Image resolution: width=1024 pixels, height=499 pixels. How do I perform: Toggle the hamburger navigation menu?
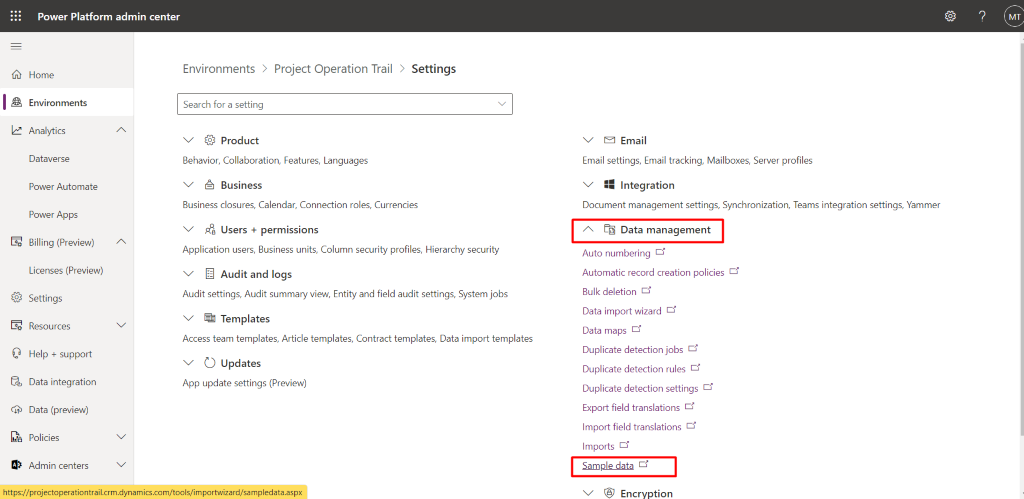tap(16, 46)
